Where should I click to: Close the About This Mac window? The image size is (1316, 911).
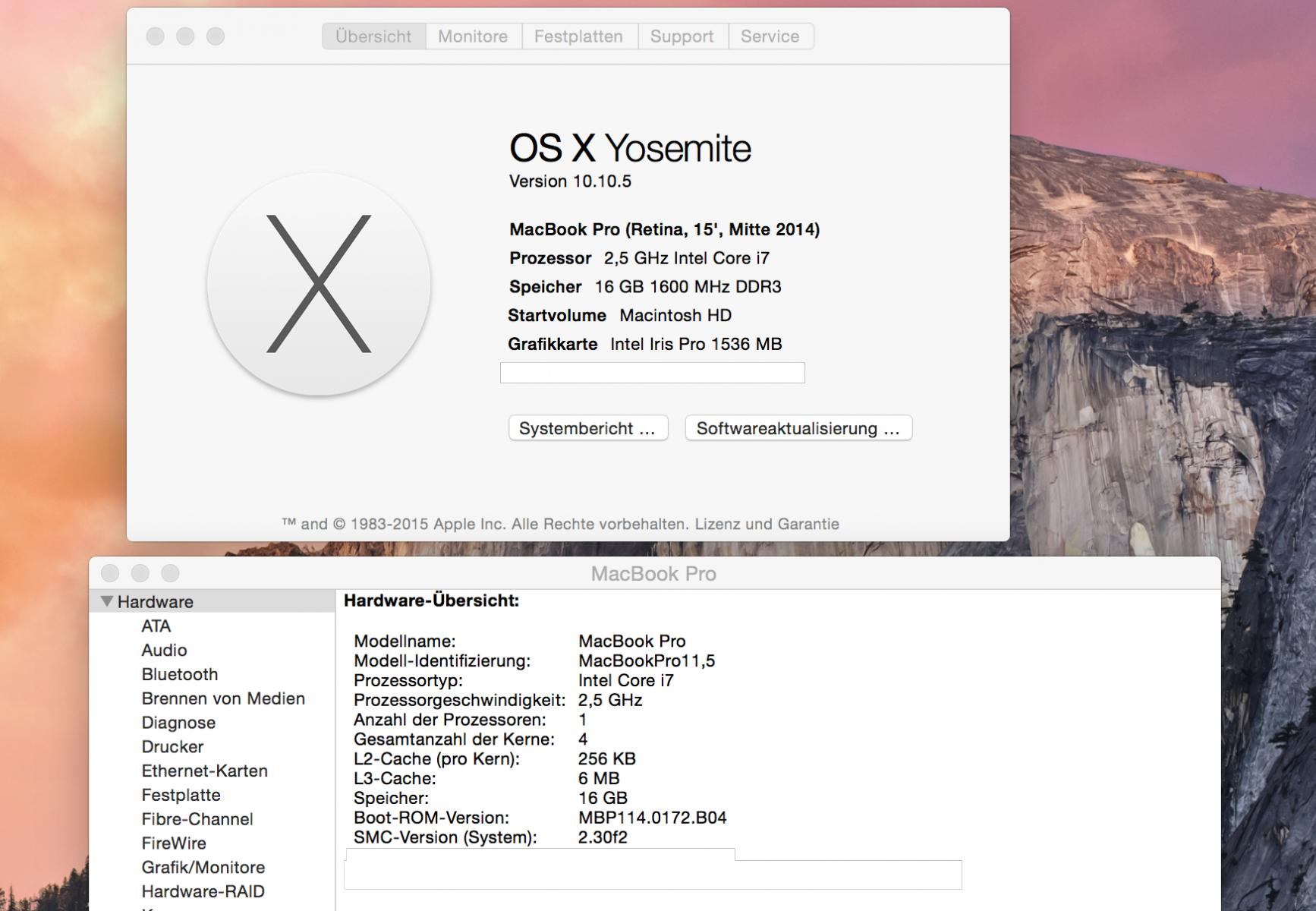pyautogui.click(x=156, y=36)
